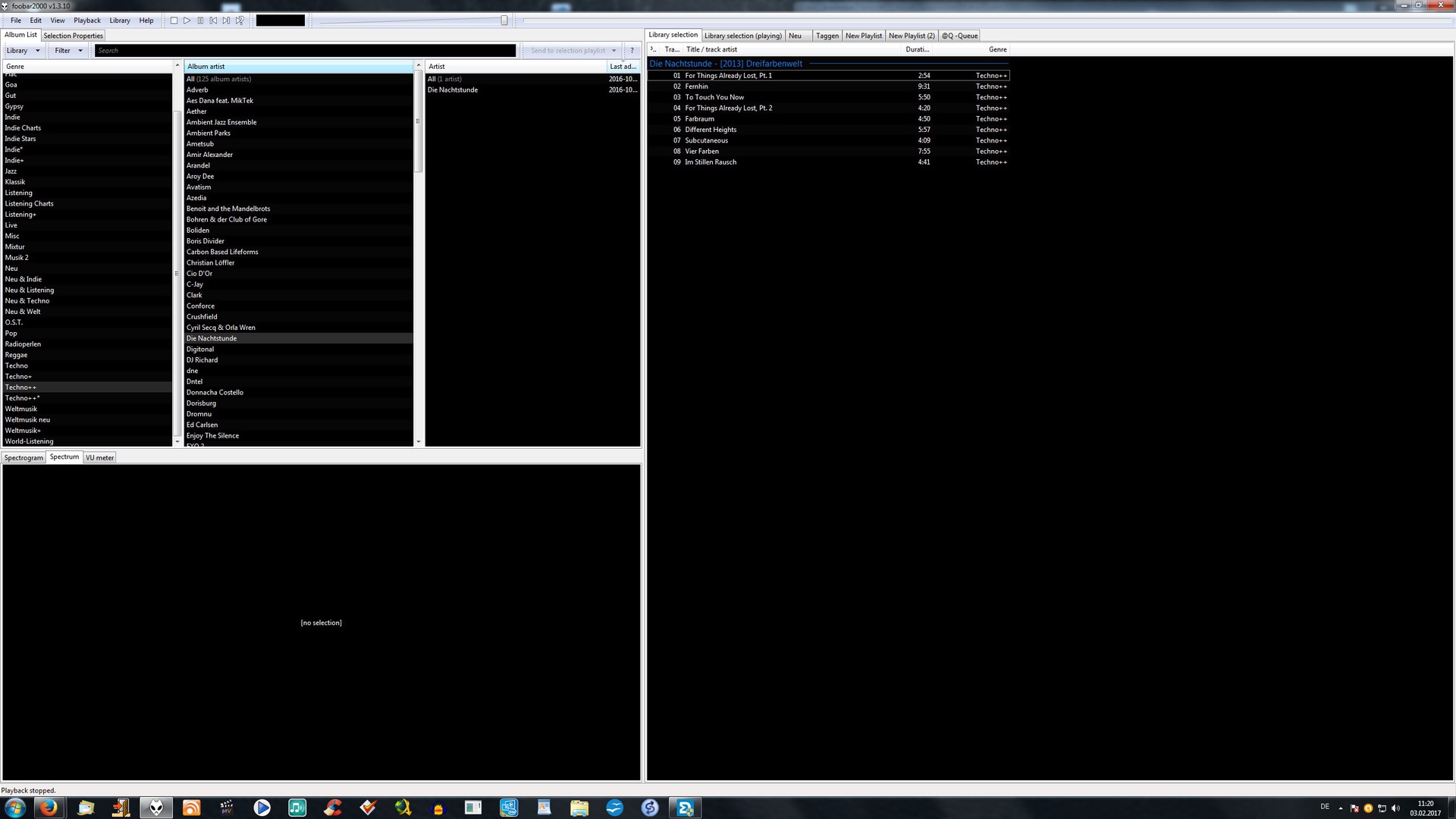Select the Techno+ genre entry
Viewport: 1456px width, 819px height.
[x=18, y=377]
